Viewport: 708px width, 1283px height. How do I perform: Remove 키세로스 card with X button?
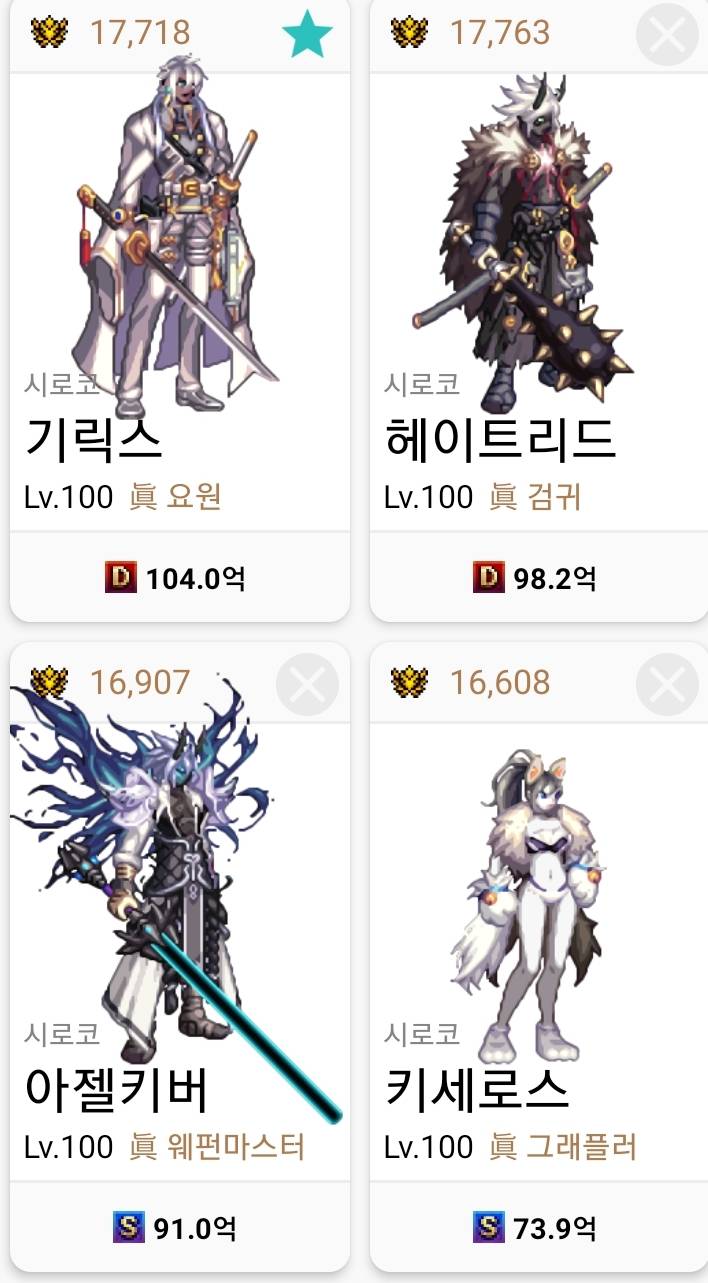click(x=667, y=684)
